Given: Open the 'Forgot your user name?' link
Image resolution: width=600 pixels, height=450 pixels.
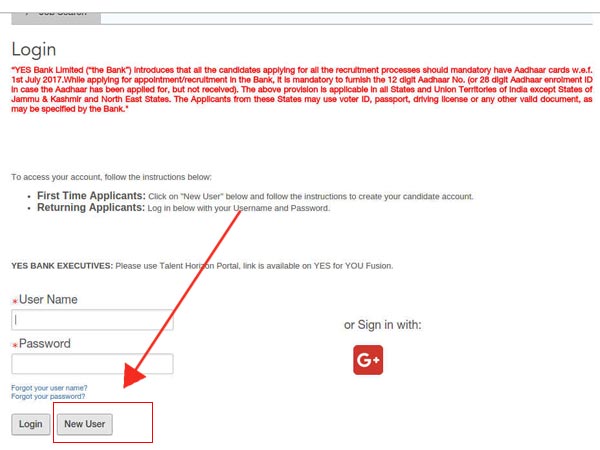Looking at the screenshot, I should [49, 388].
